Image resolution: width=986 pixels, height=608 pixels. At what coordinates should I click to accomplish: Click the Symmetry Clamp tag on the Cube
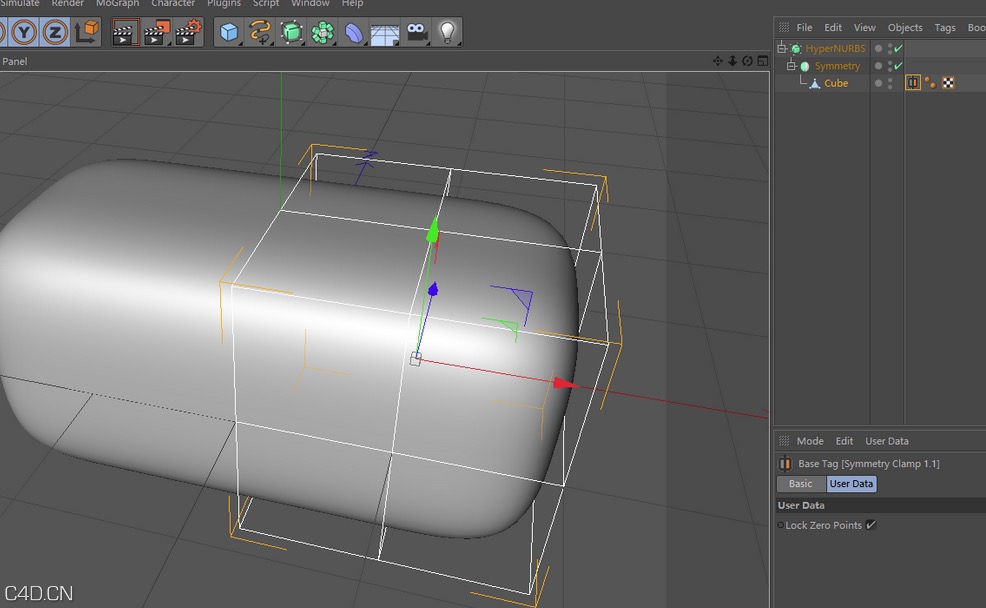click(x=913, y=83)
